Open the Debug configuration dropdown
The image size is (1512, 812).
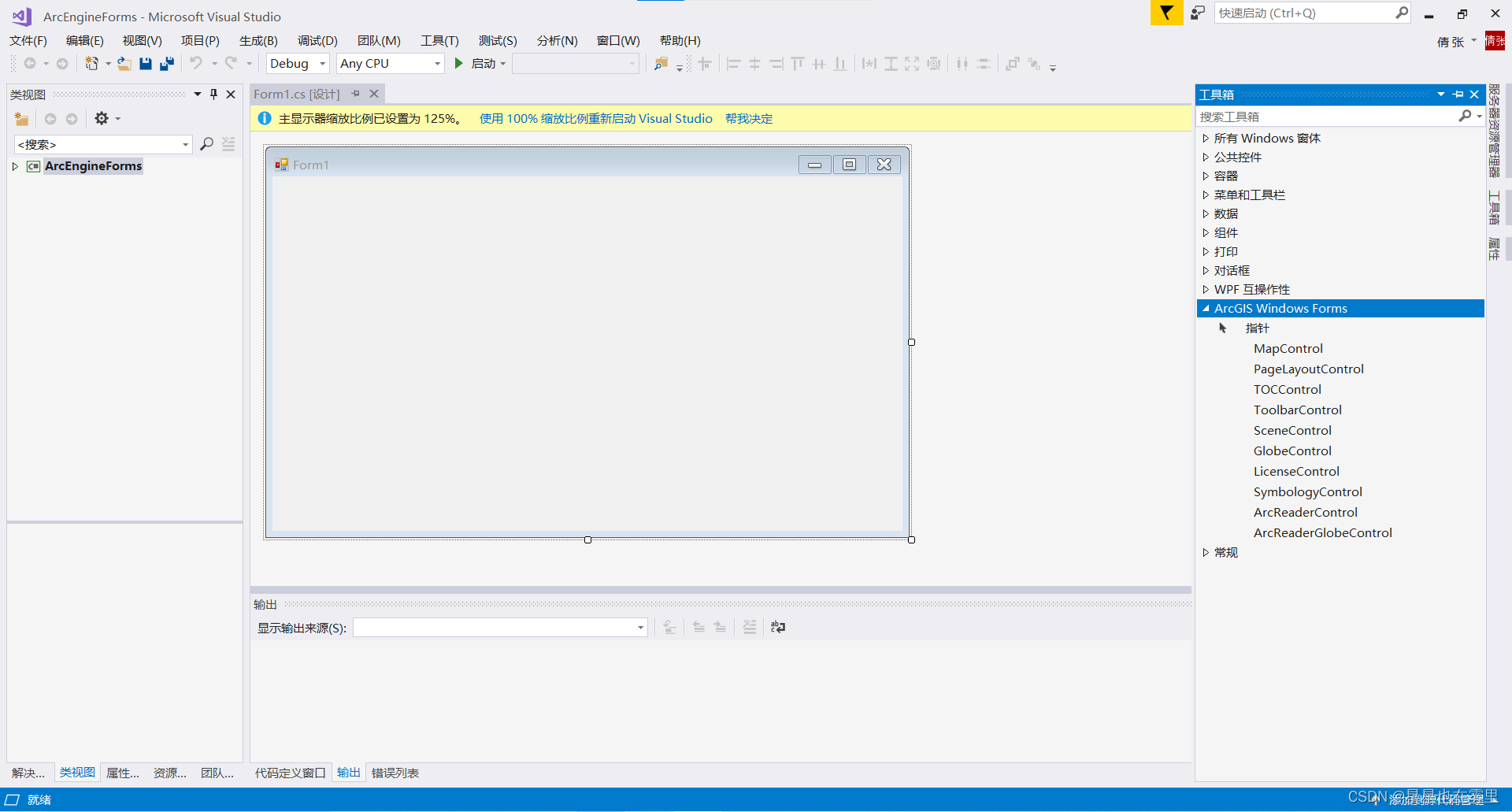pyautogui.click(x=322, y=64)
